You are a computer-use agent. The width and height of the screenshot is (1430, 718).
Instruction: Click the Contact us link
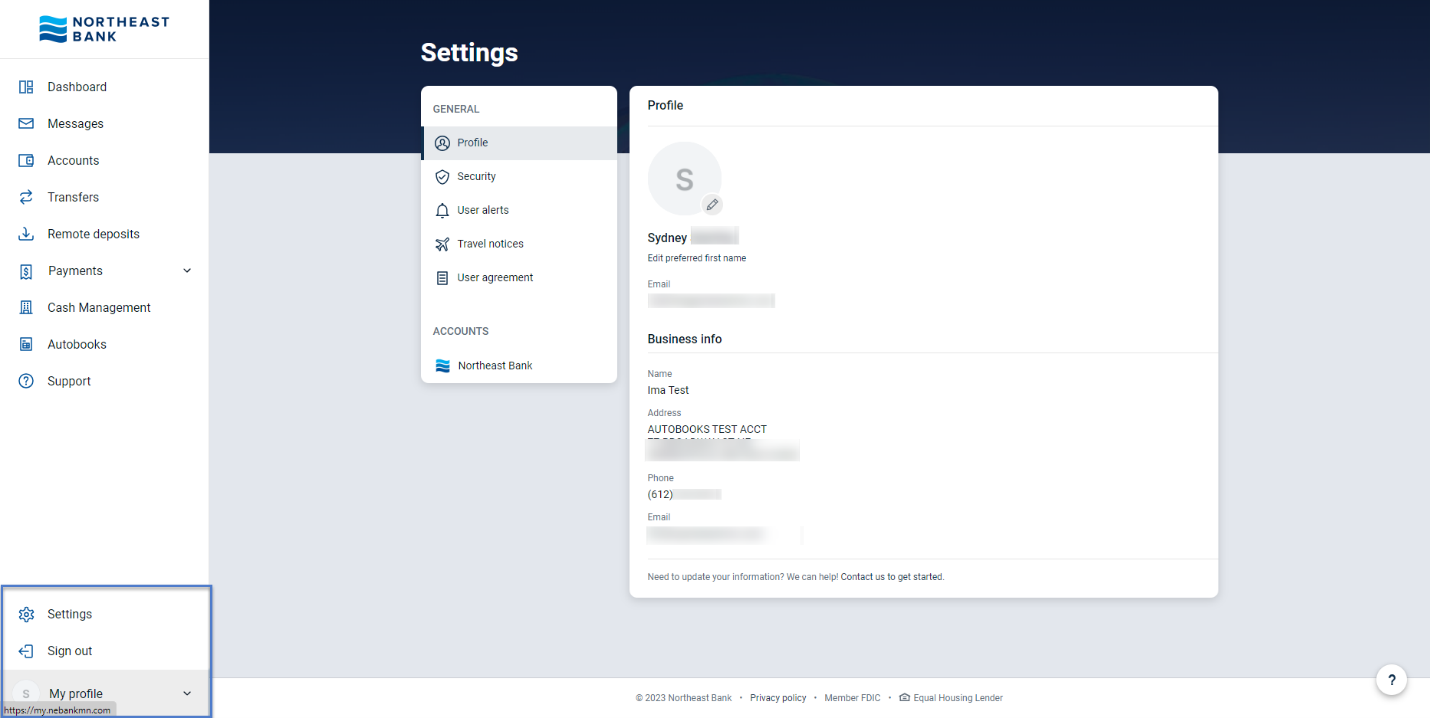862,577
